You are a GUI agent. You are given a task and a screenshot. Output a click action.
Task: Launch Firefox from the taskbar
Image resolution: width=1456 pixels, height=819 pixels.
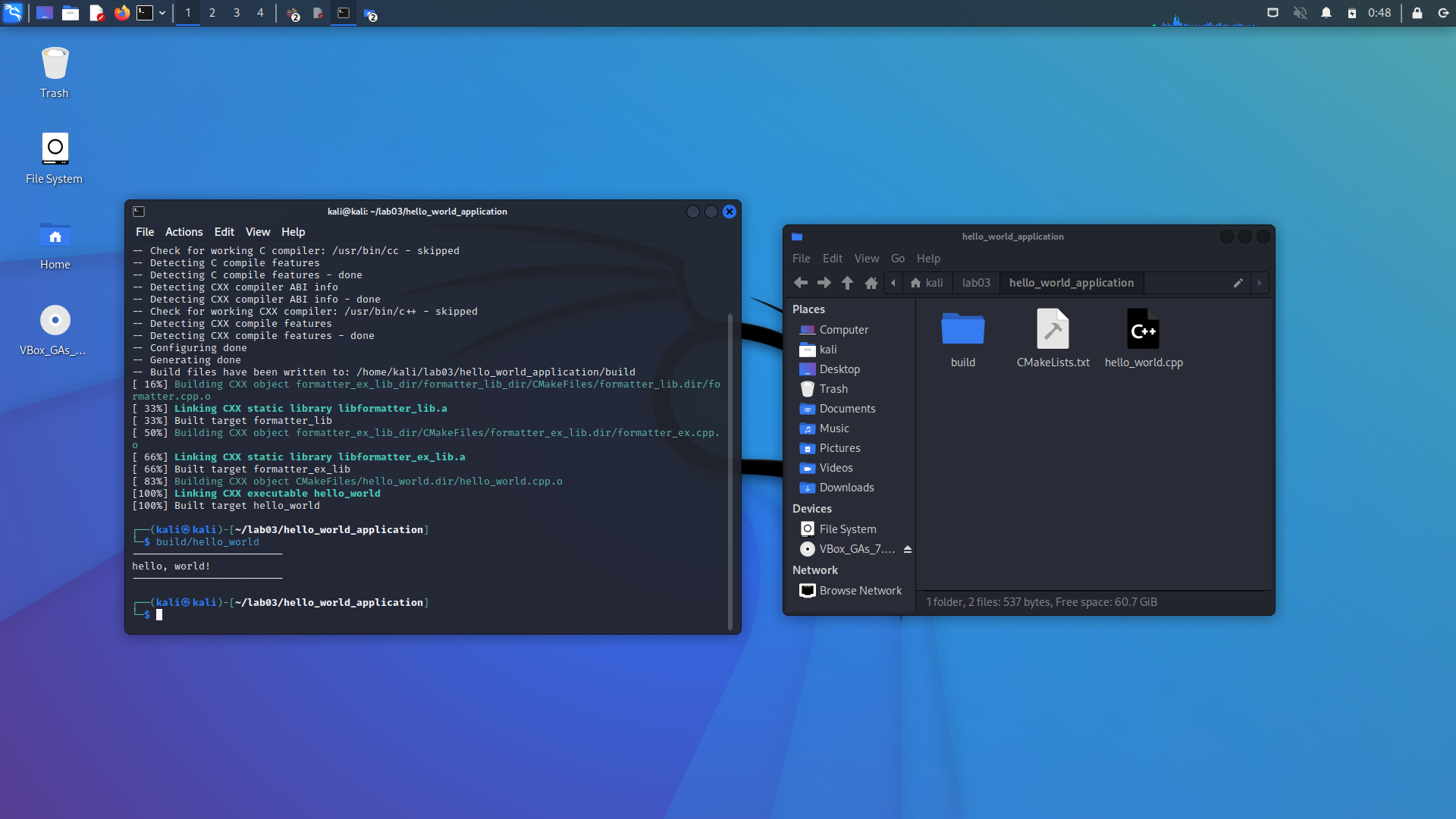122,13
